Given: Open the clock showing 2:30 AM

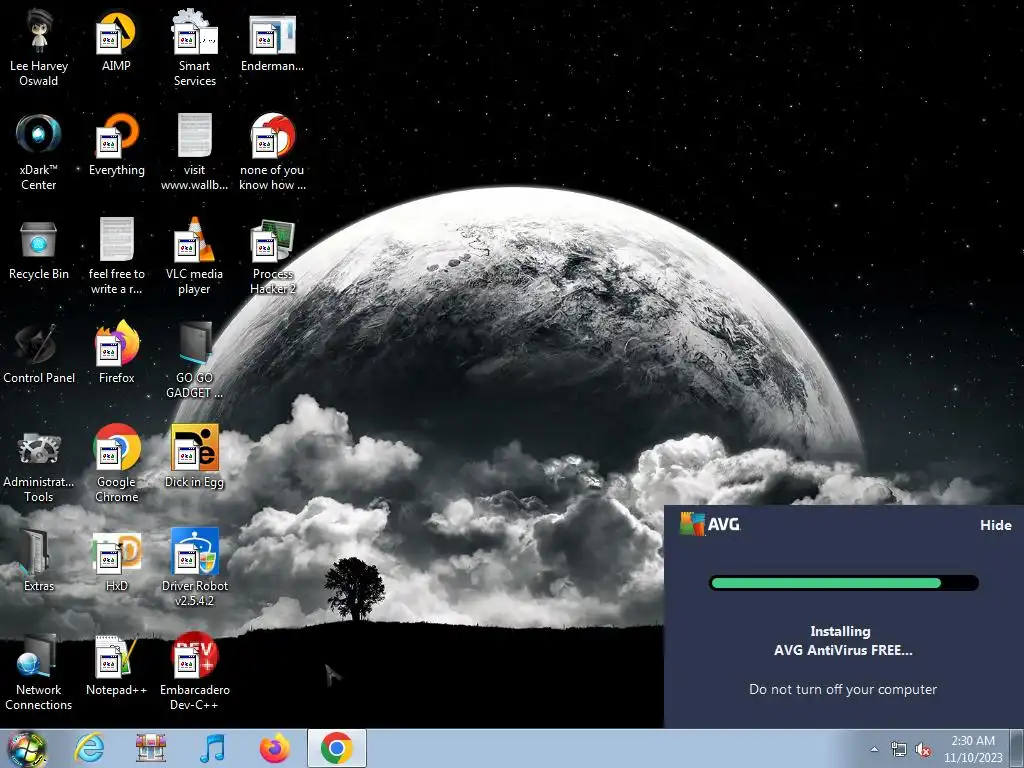Looking at the screenshot, I should click(973, 749).
